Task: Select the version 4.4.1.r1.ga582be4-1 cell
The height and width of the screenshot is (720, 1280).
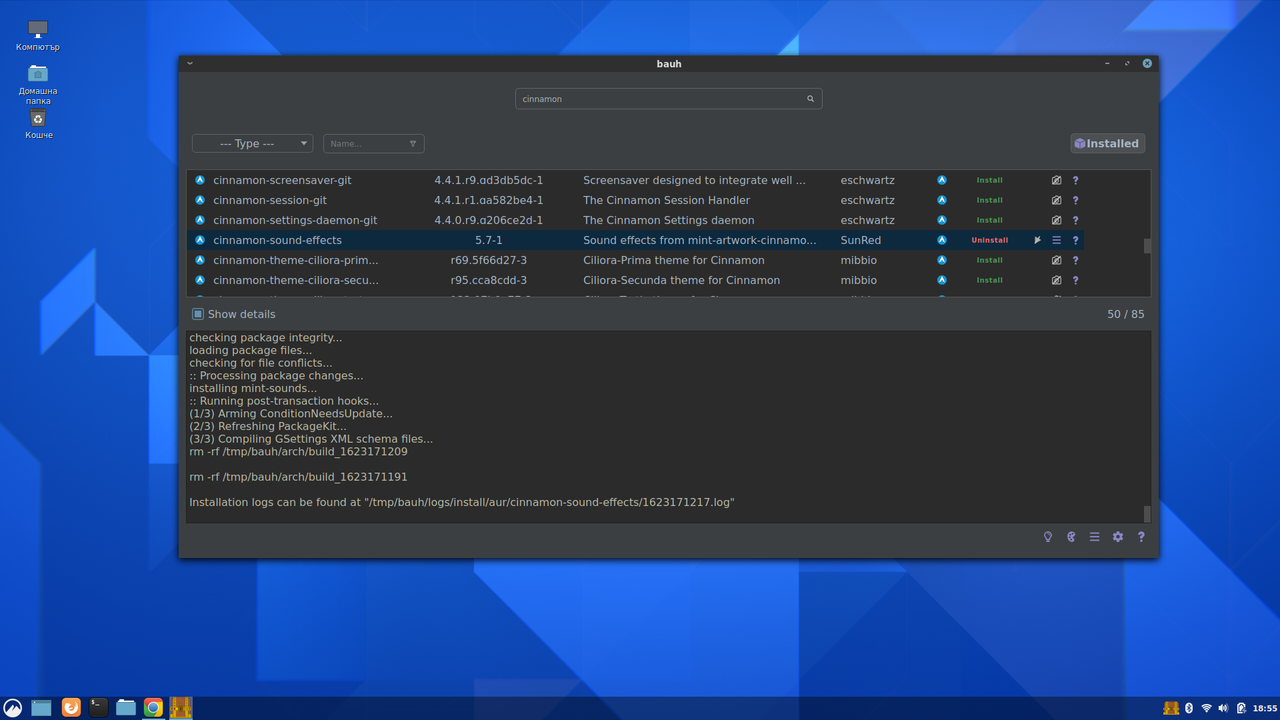Action: [489, 200]
